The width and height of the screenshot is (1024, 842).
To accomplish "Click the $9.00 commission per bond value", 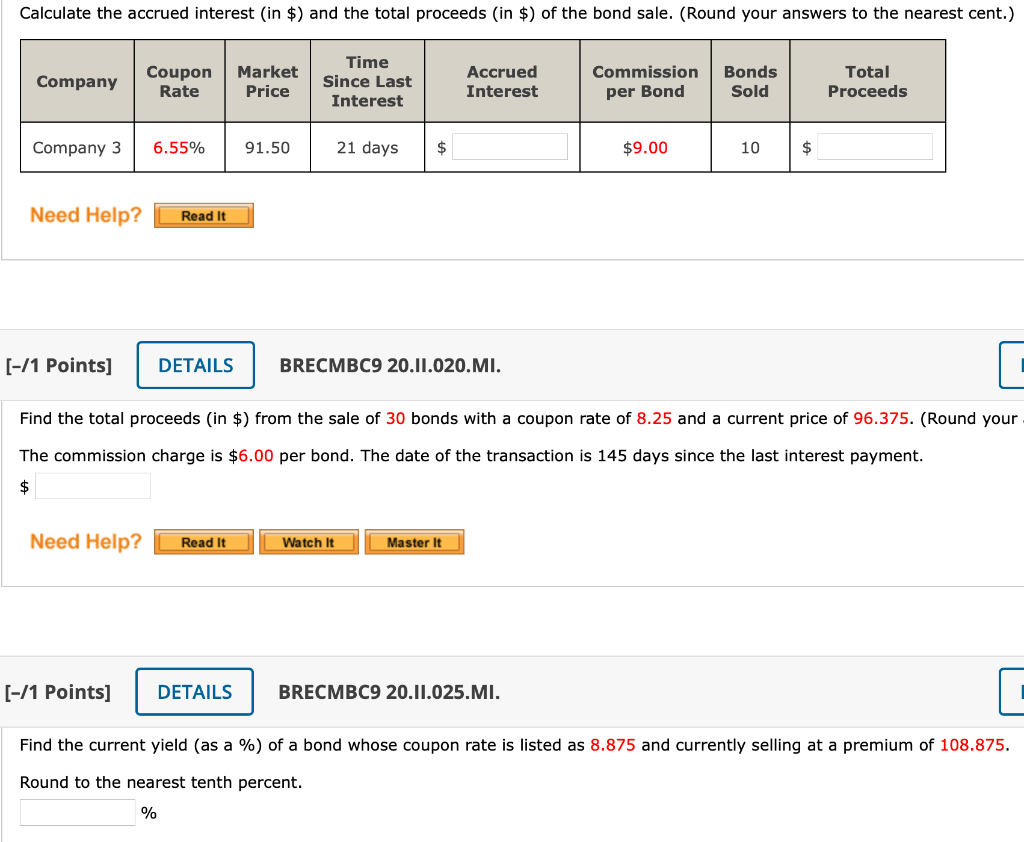I will pos(644,146).
